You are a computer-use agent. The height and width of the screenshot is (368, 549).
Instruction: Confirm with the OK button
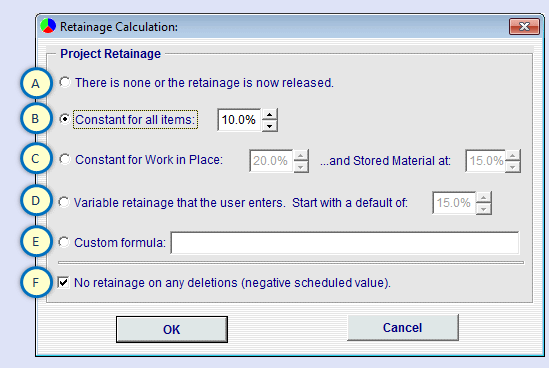(x=172, y=329)
